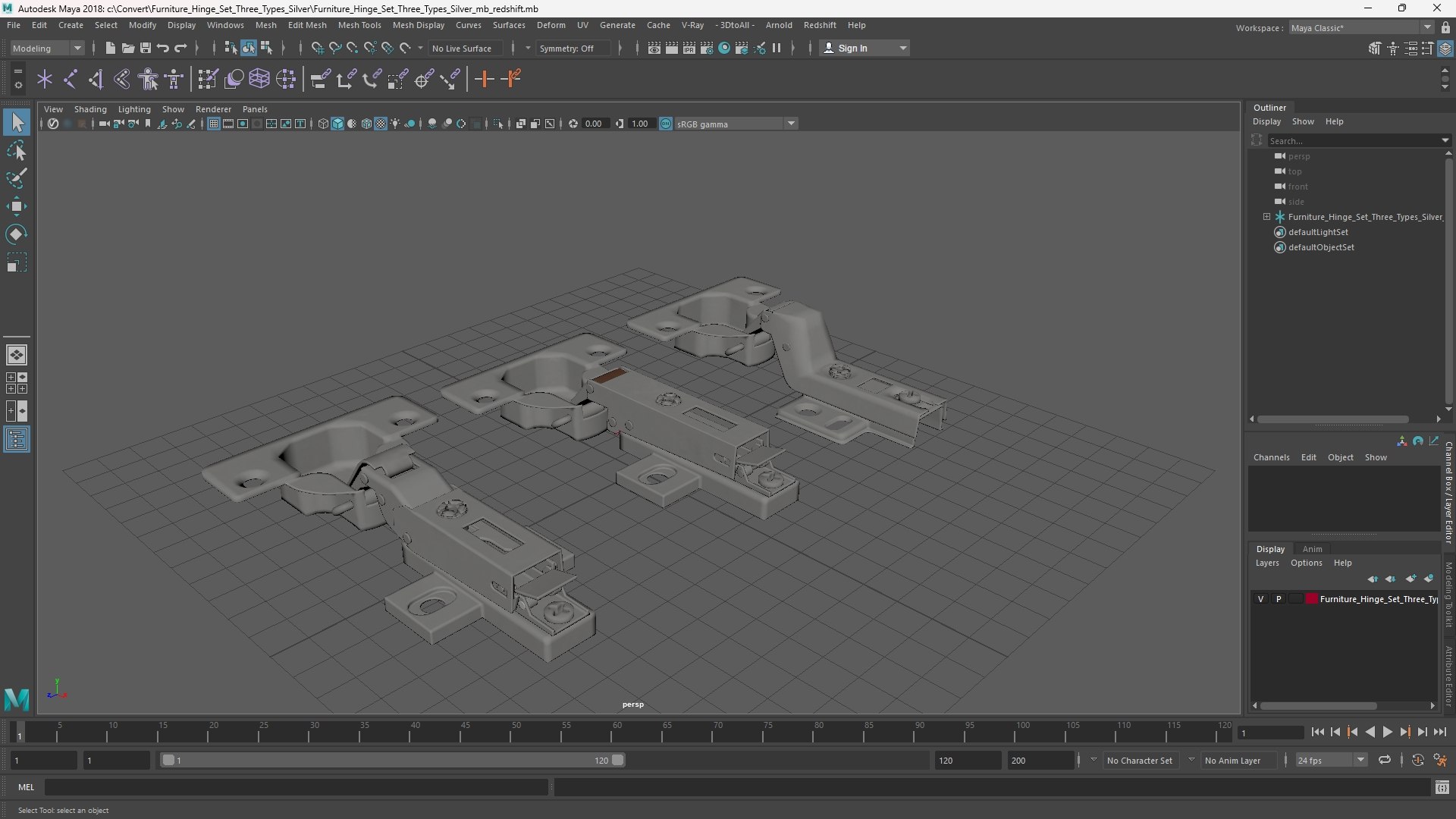Viewport: 1456px width, 819px height.
Task: Choose the Move tool in the toolbox
Action: coord(17,206)
